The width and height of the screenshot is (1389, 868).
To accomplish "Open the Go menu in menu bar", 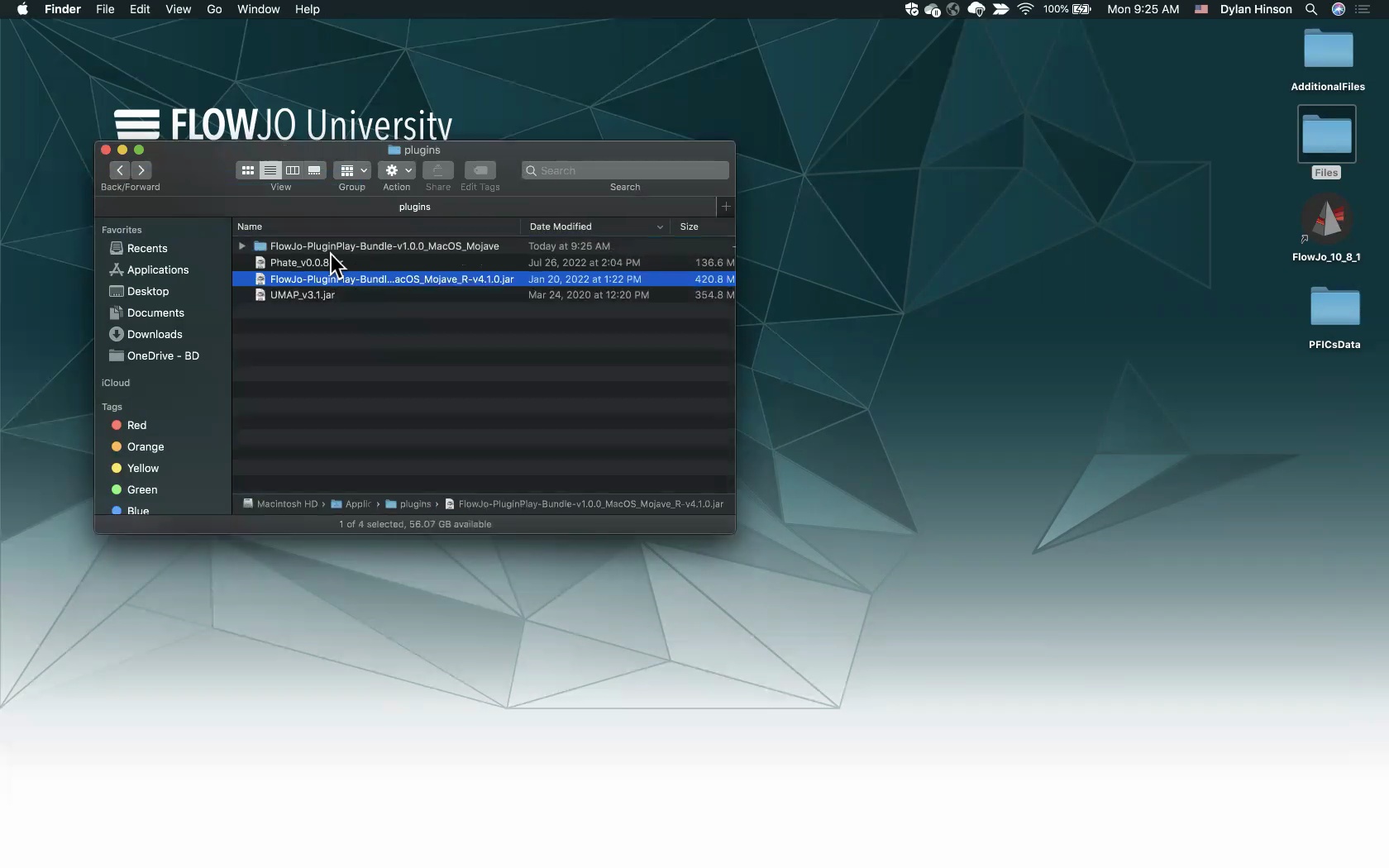I will [x=214, y=9].
